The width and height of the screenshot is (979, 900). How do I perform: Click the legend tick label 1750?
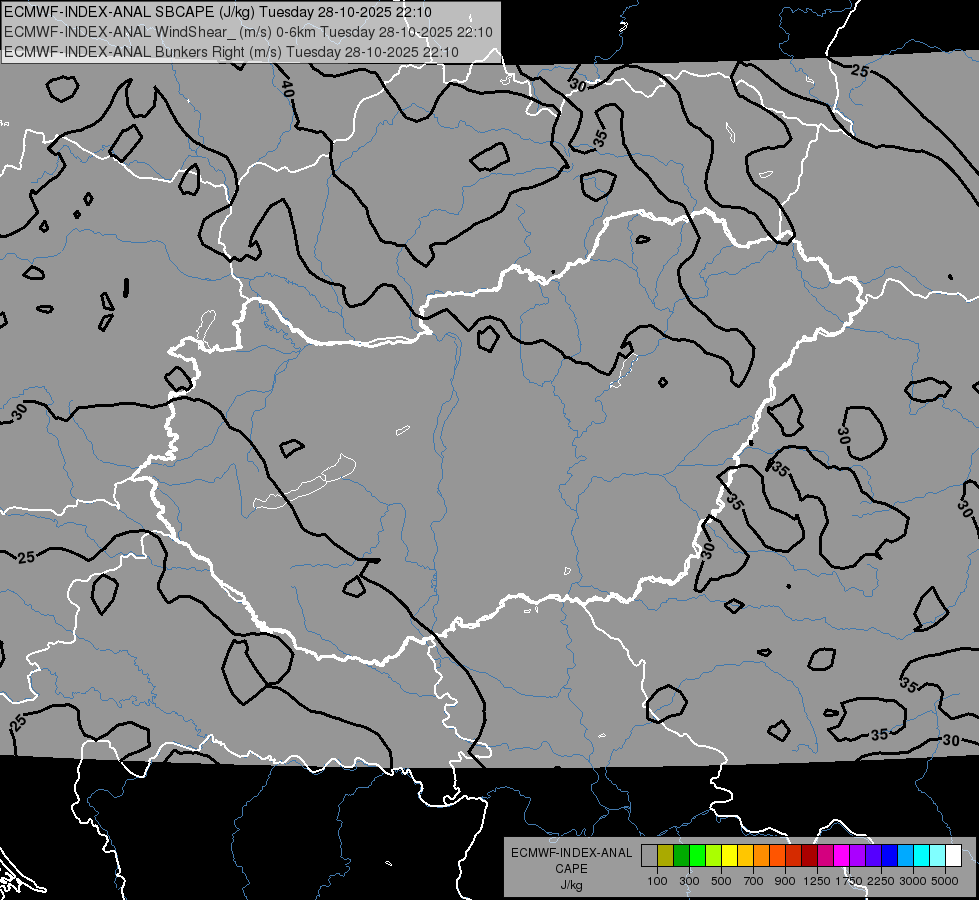point(849,881)
